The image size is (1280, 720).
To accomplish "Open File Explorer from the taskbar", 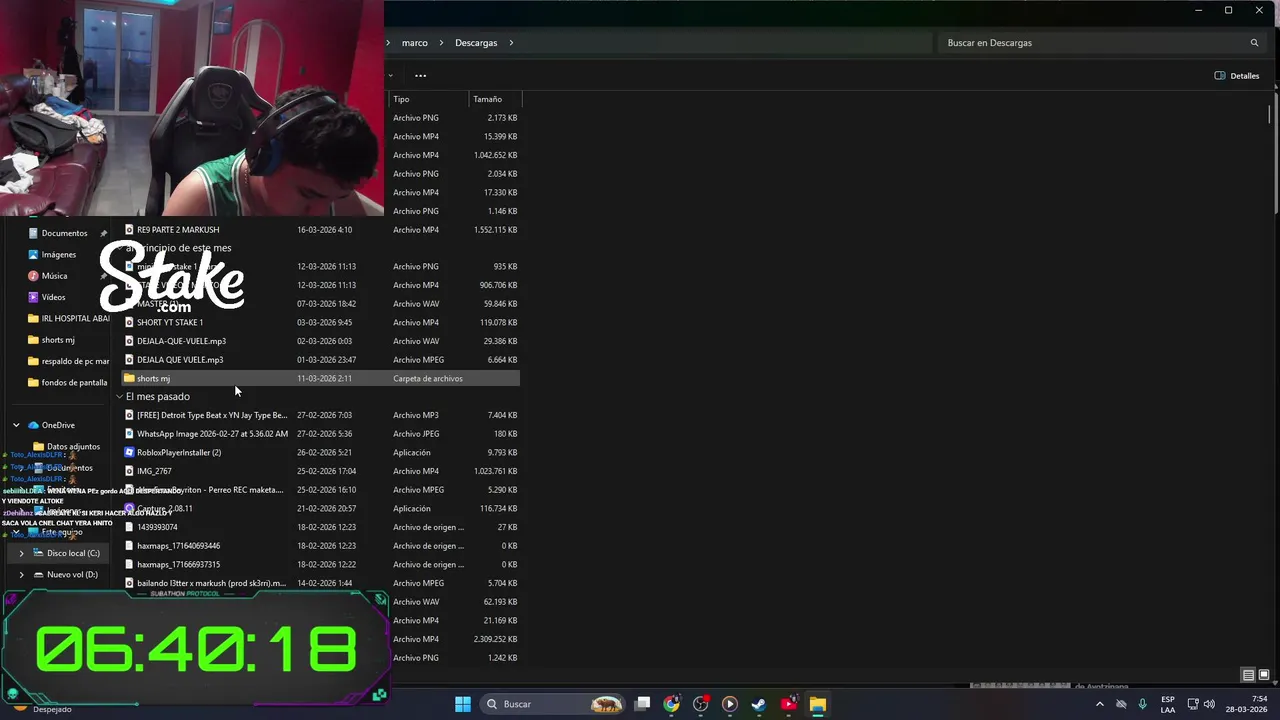I will tap(817, 704).
